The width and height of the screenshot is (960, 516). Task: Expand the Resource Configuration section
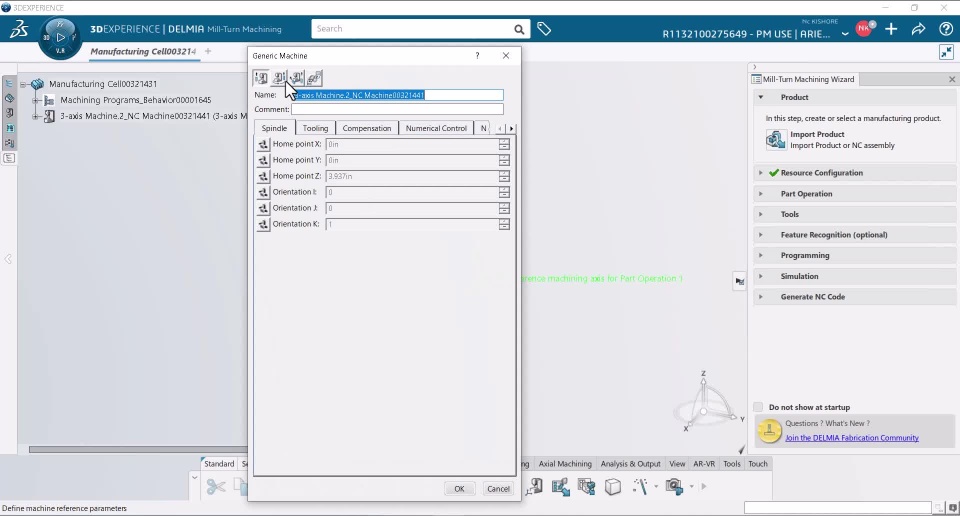(x=761, y=173)
